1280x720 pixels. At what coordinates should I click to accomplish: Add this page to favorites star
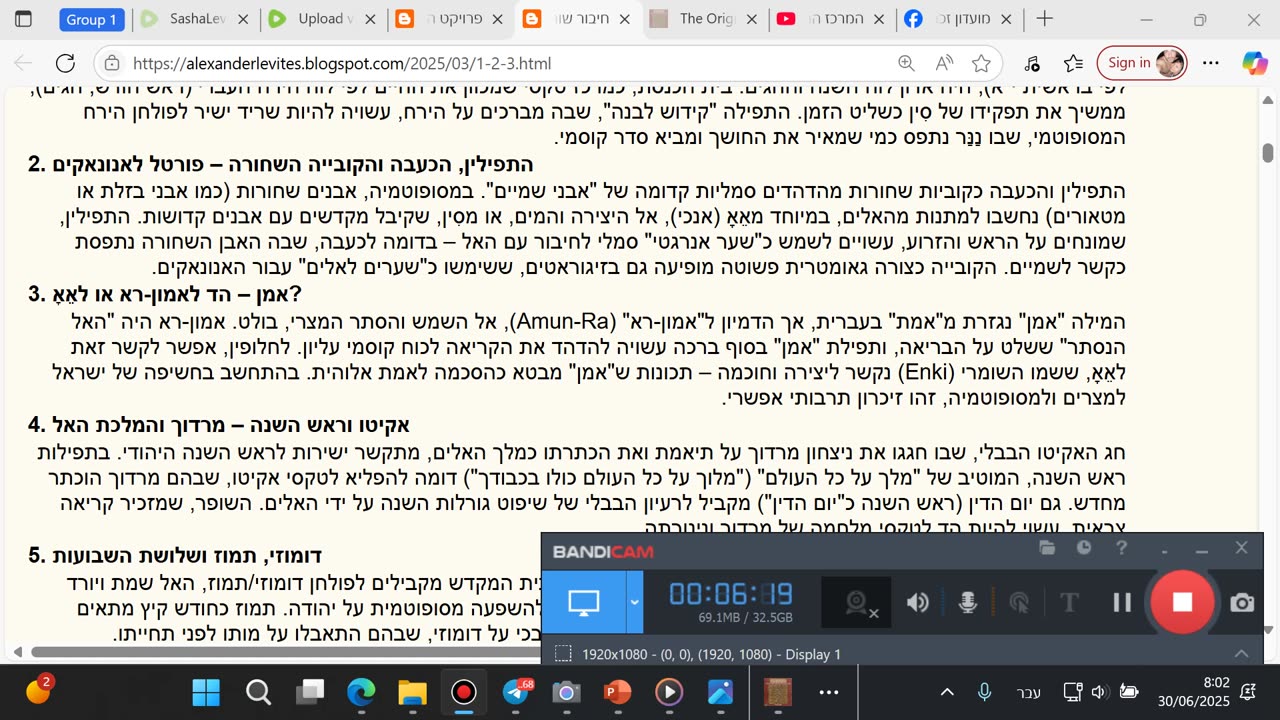pos(982,63)
